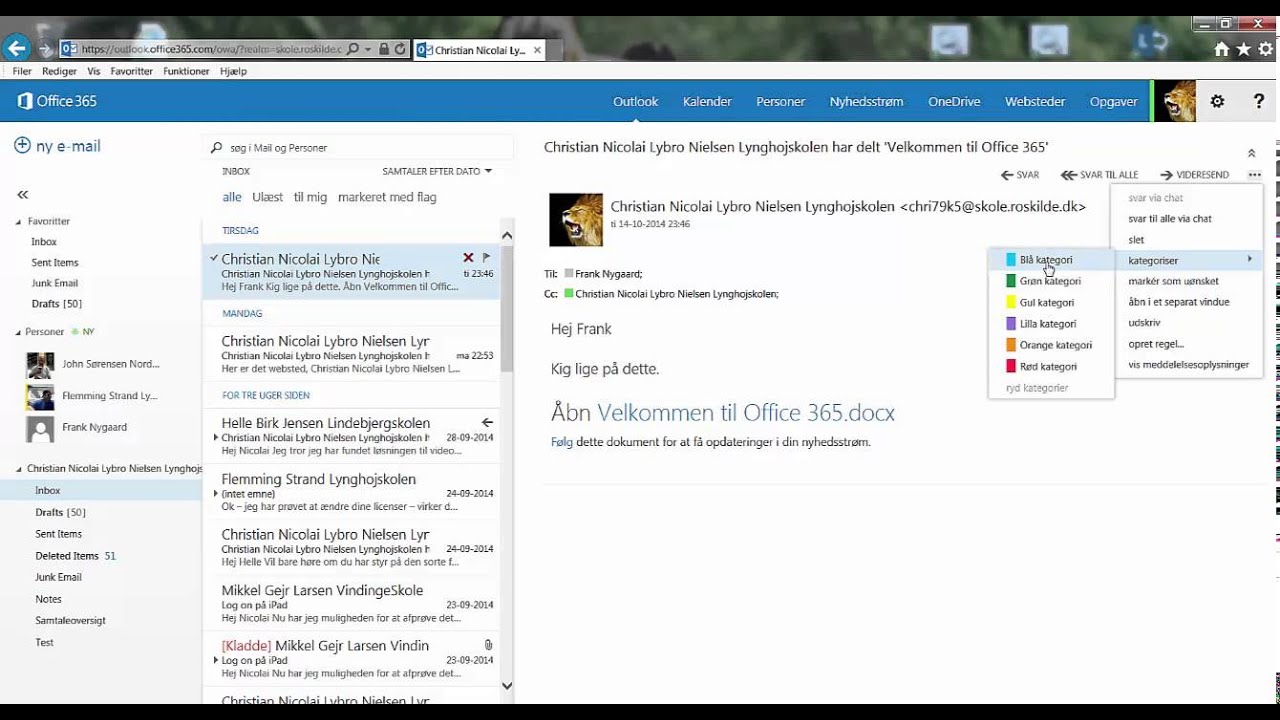The image size is (1280, 720).
Task: Delete the Tirsdag message with red X
Action: coord(468,258)
